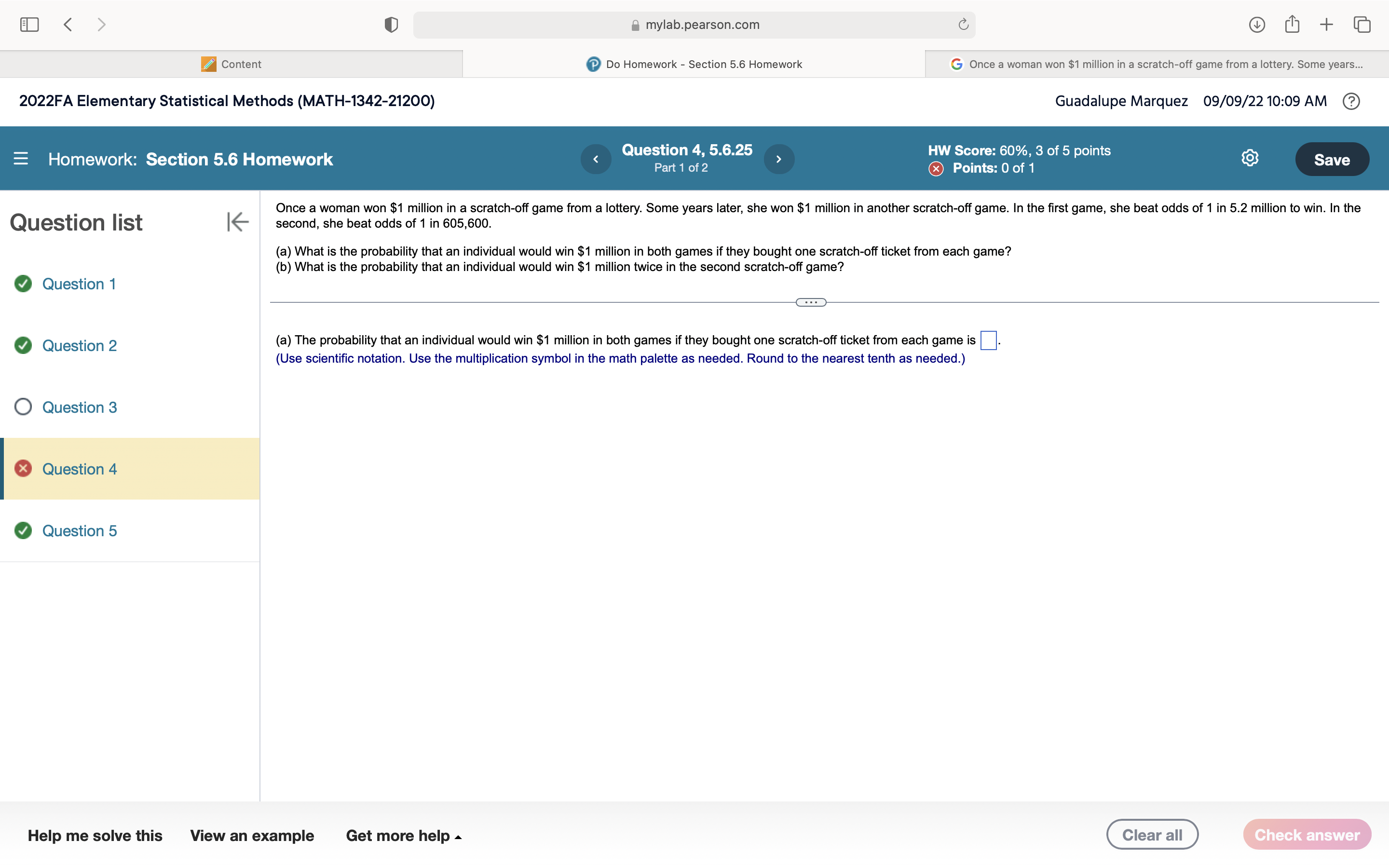Open Question 5 from the list
The image size is (1389, 868).
click(79, 530)
